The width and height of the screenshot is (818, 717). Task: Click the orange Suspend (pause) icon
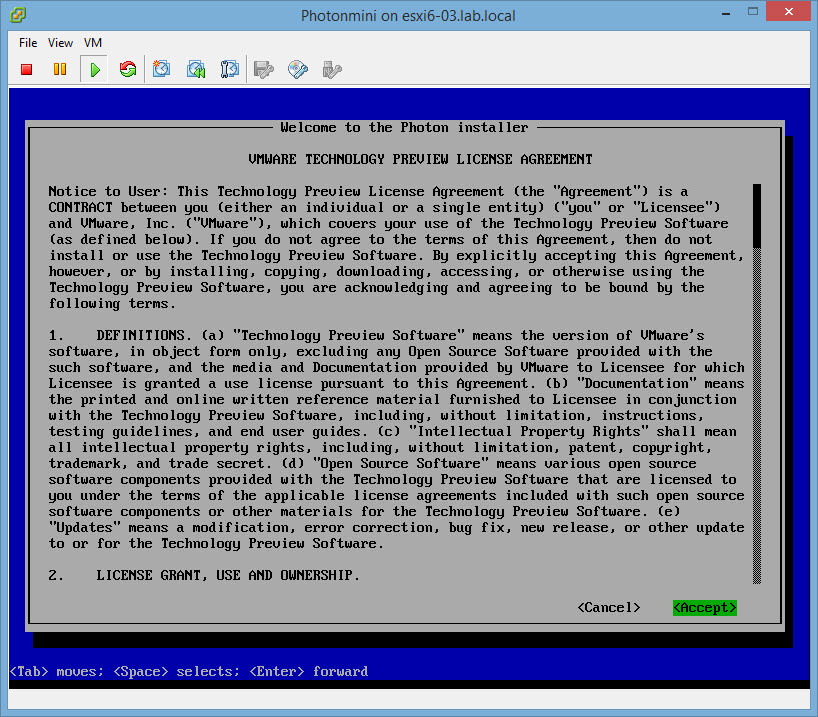coord(60,69)
